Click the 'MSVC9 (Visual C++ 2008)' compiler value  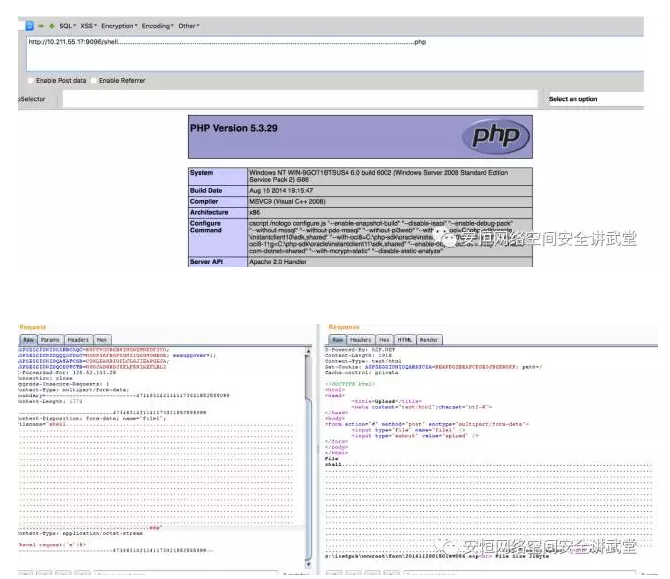click(287, 201)
